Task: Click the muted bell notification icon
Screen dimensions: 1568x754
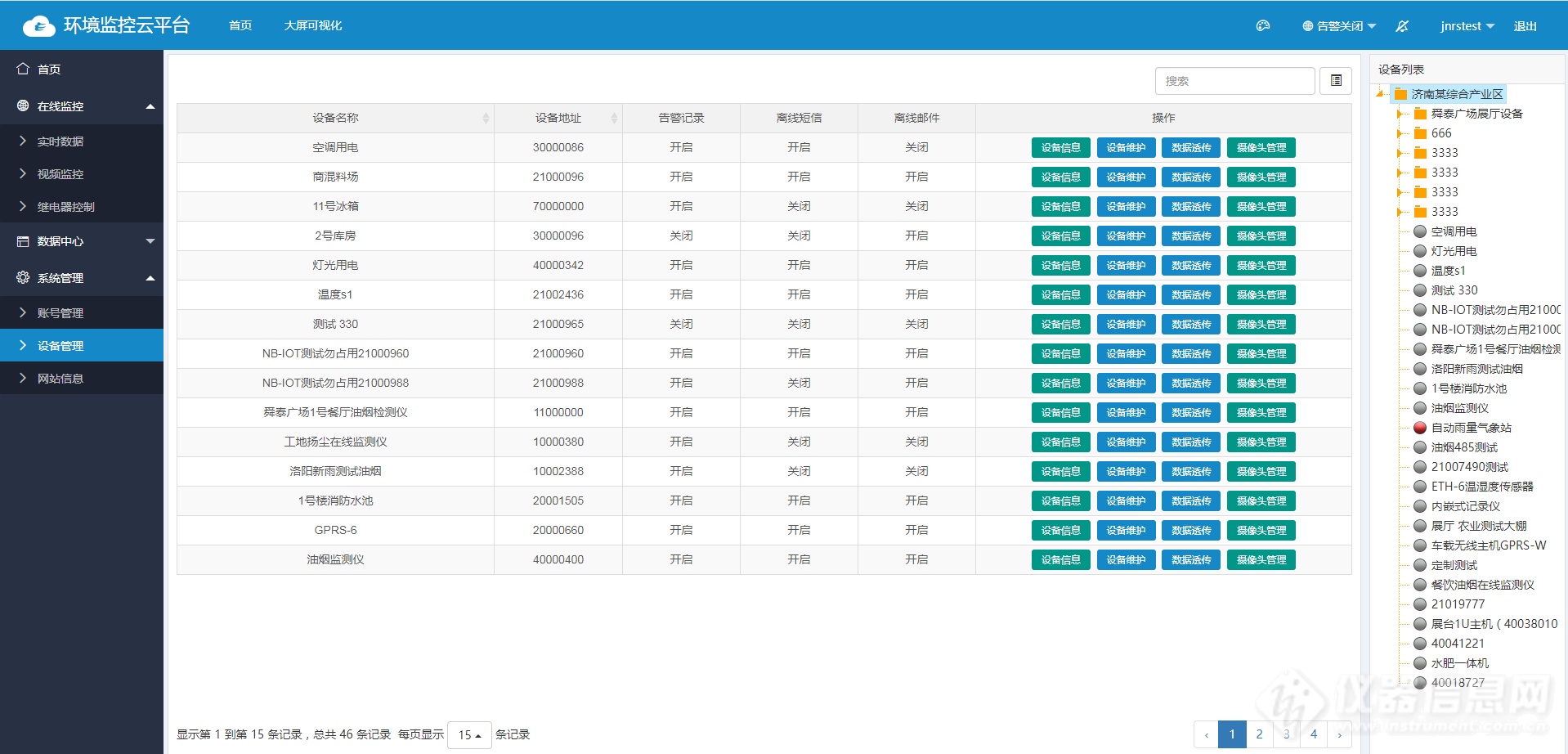Action: click(x=1402, y=26)
